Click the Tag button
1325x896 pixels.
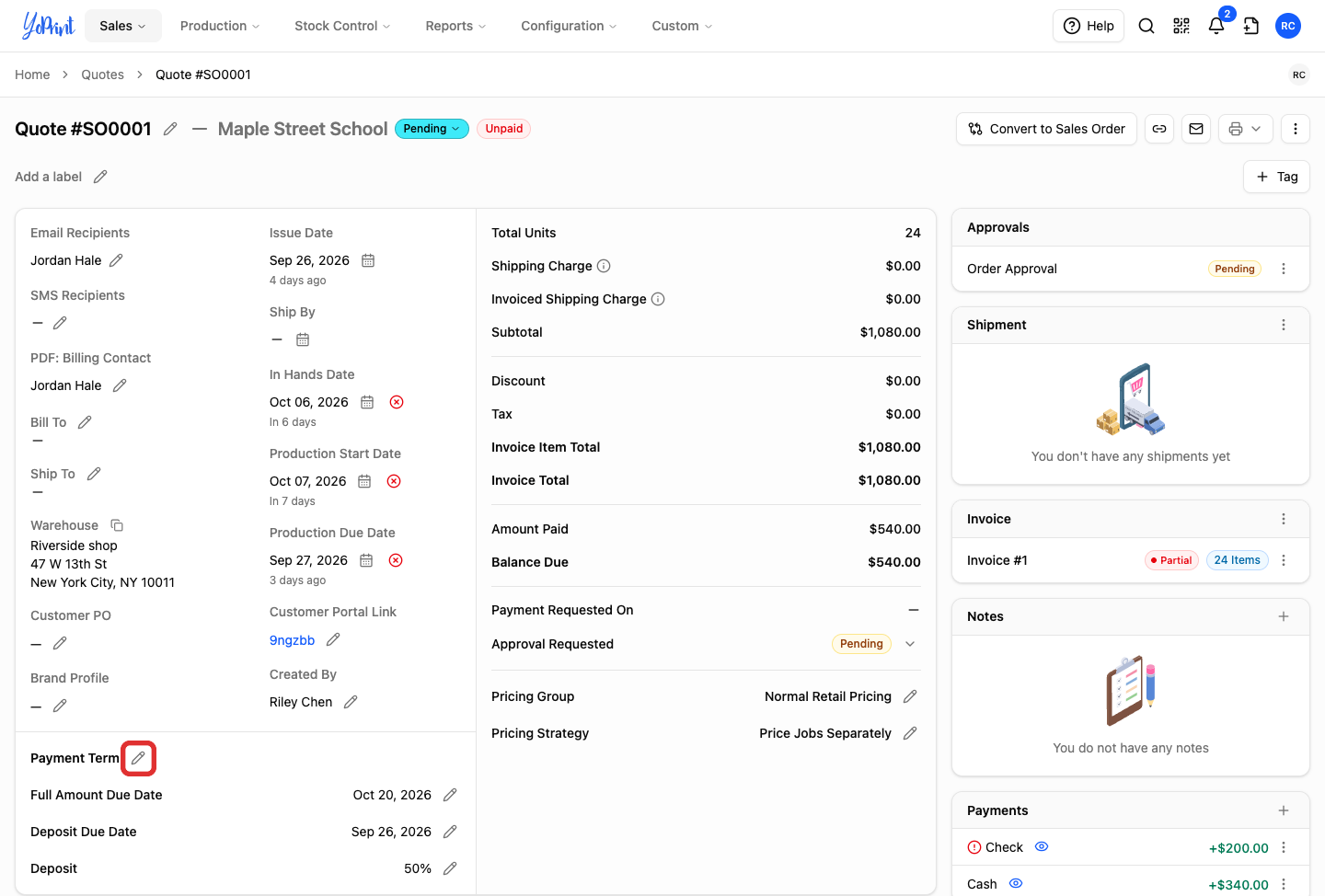pyautogui.click(x=1277, y=177)
